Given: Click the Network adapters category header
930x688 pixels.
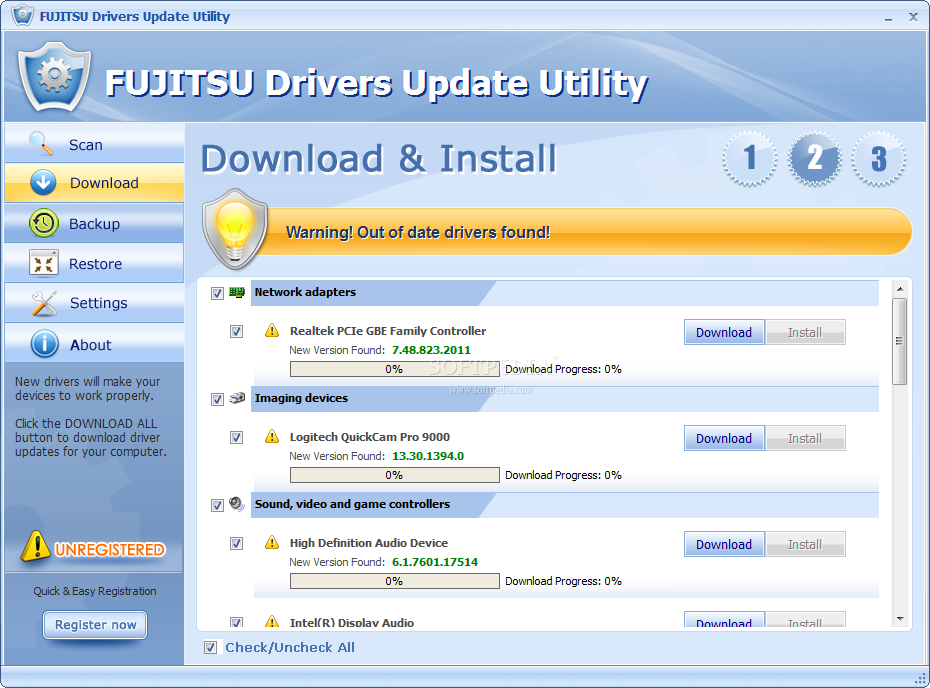Looking at the screenshot, I should pos(565,293).
